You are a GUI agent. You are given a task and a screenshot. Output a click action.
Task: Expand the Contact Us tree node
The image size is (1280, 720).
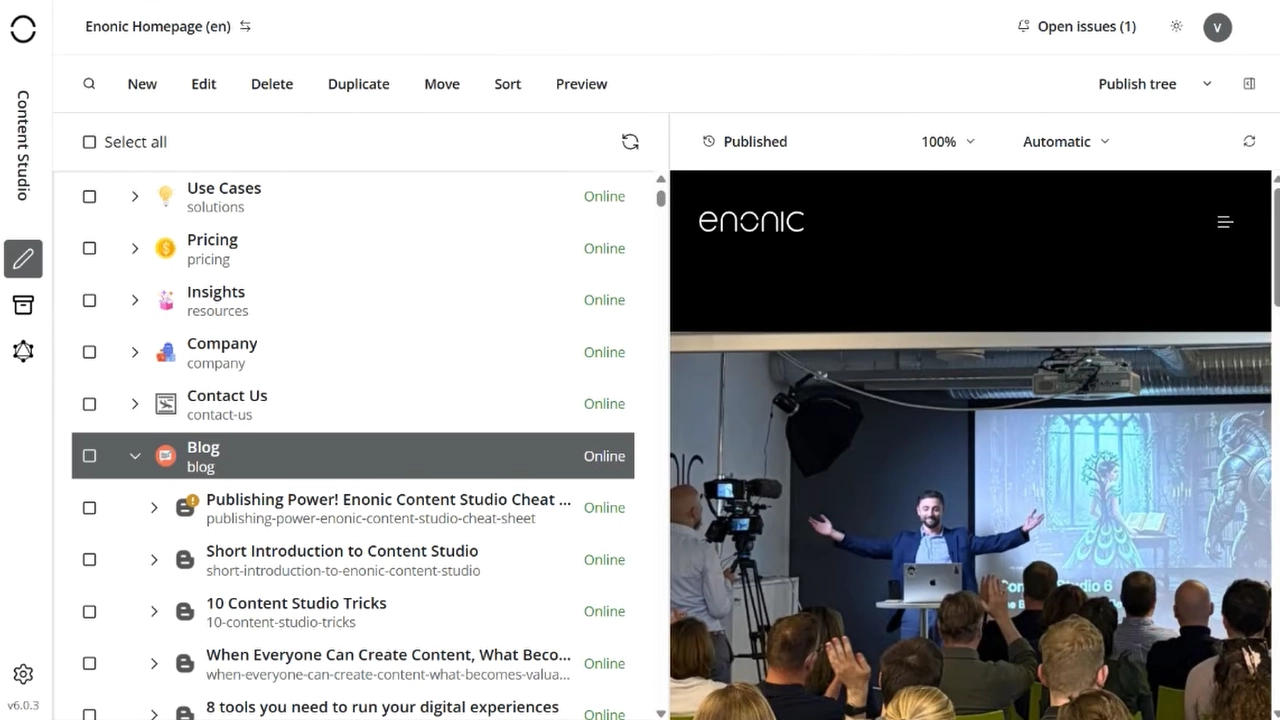pyautogui.click(x=135, y=404)
